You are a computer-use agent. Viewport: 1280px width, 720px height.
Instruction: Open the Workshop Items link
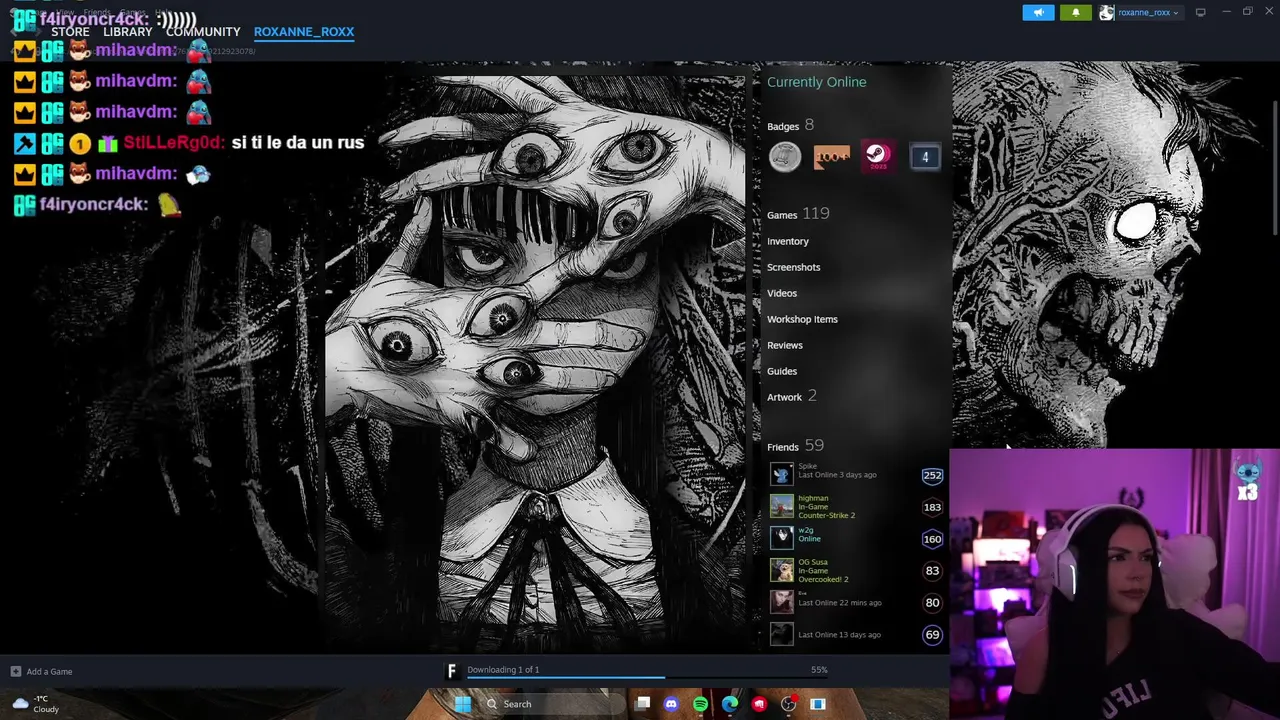tap(802, 319)
